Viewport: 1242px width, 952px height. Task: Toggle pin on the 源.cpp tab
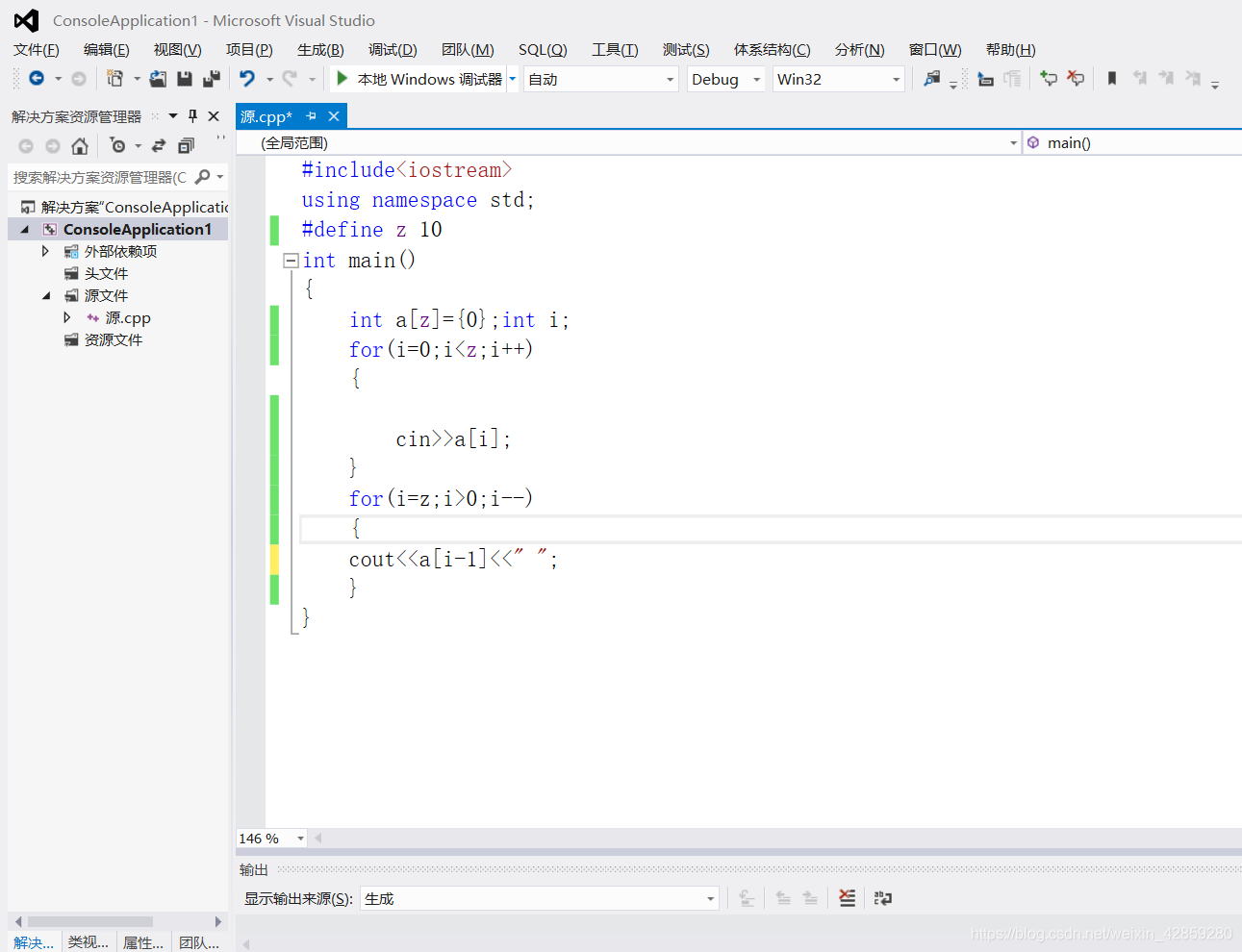point(311,116)
